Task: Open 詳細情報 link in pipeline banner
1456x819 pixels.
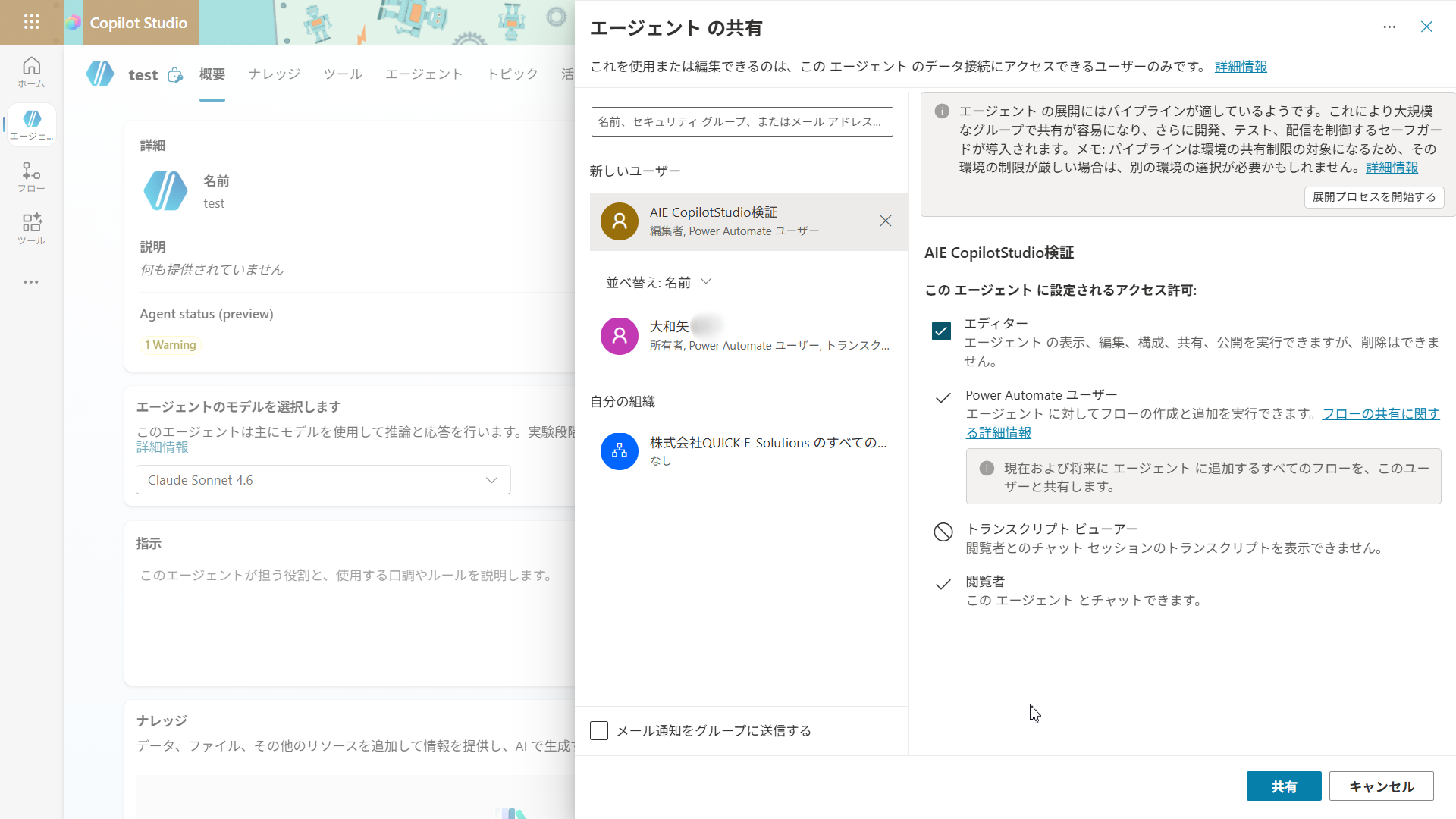Action: pyautogui.click(x=1392, y=168)
